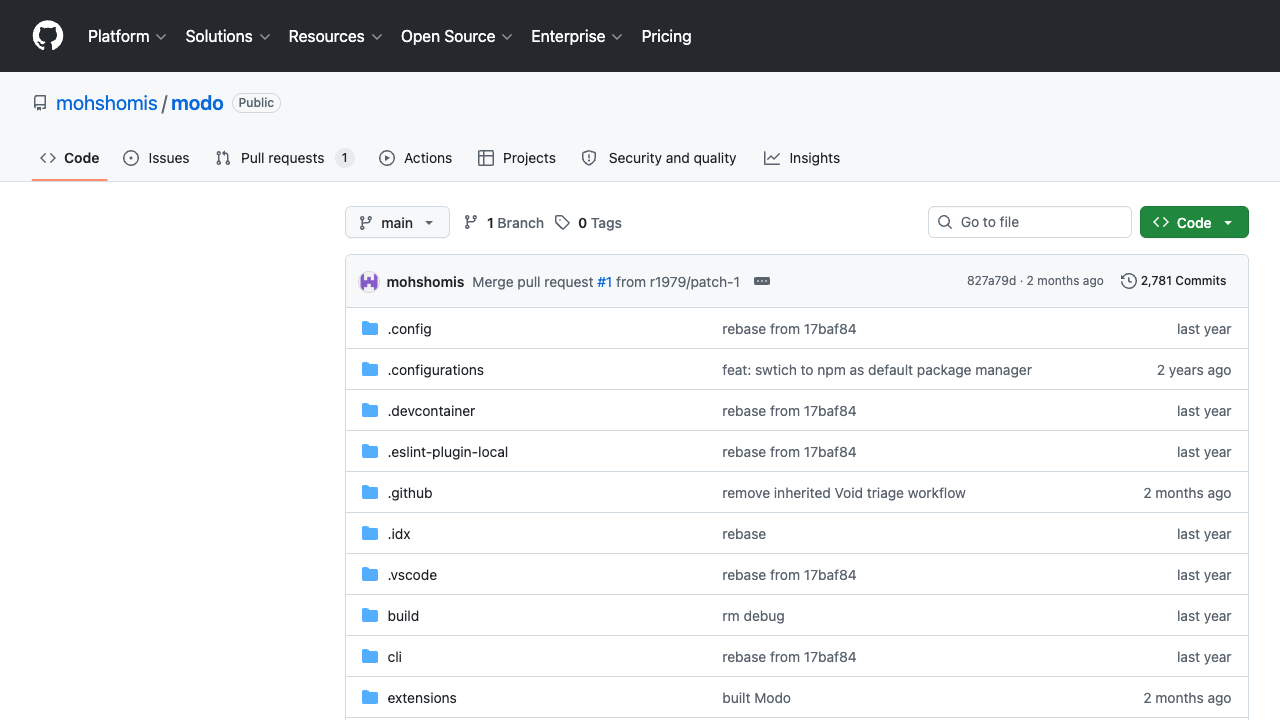Open the cli folder name
1280x720 pixels.
tap(395, 657)
